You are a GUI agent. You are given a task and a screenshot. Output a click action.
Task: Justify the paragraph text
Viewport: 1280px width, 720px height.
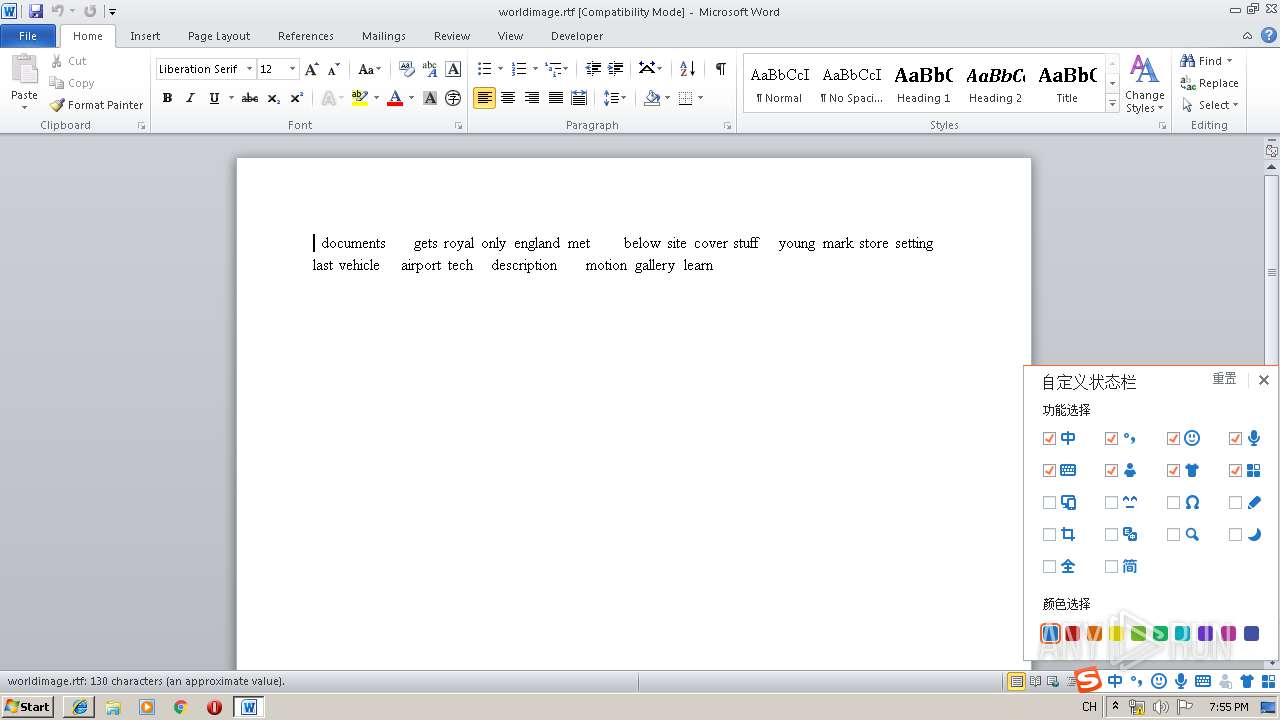[x=556, y=98]
